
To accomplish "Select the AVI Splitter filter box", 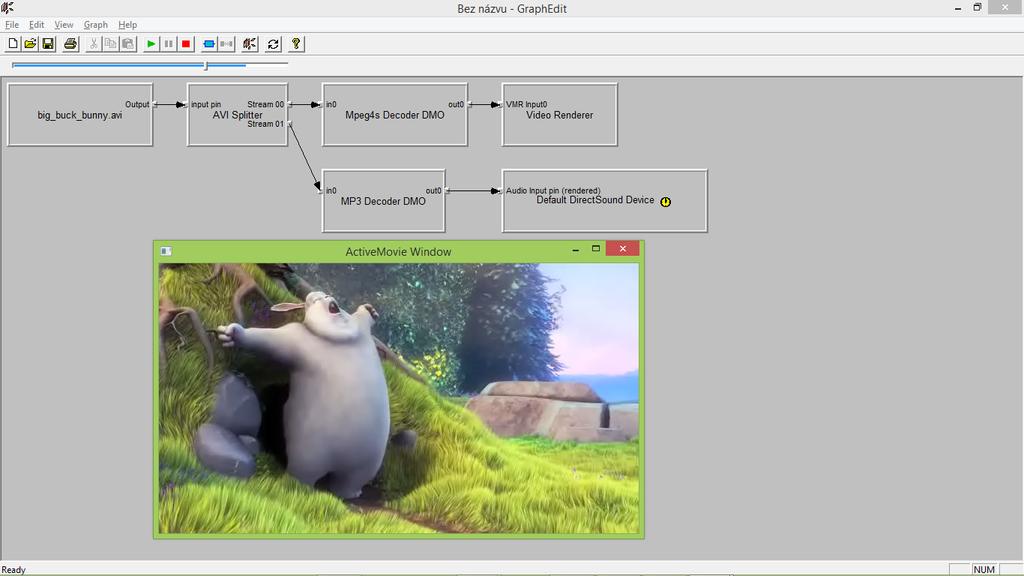I will point(237,115).
